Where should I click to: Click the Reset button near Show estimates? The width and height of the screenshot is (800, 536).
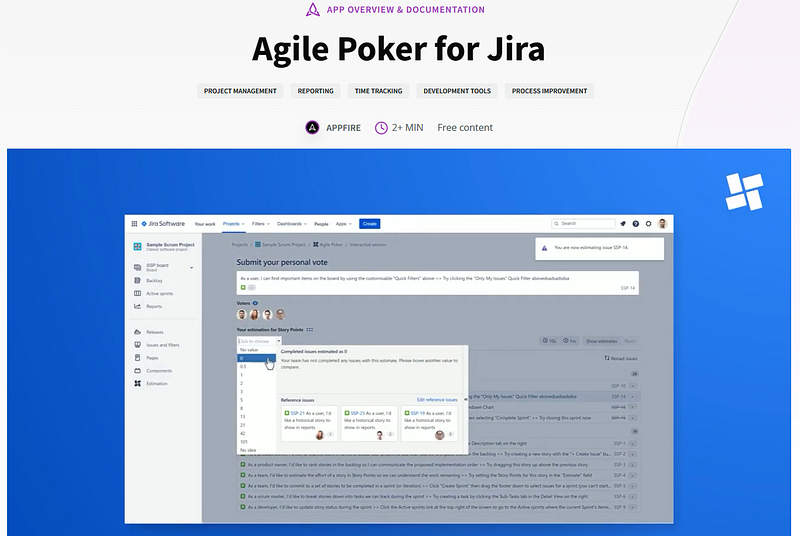(630, 341)
